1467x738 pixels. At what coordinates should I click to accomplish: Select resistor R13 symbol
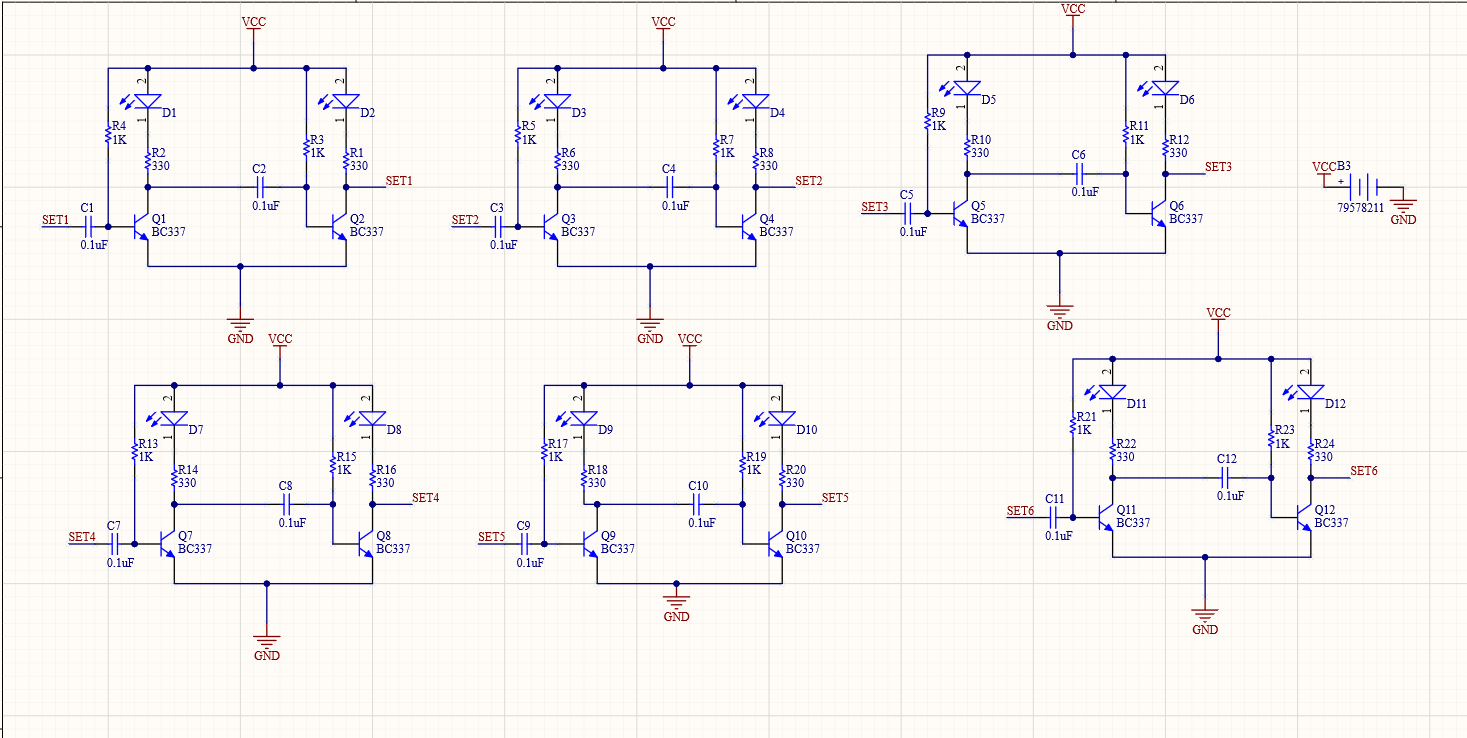134,451
